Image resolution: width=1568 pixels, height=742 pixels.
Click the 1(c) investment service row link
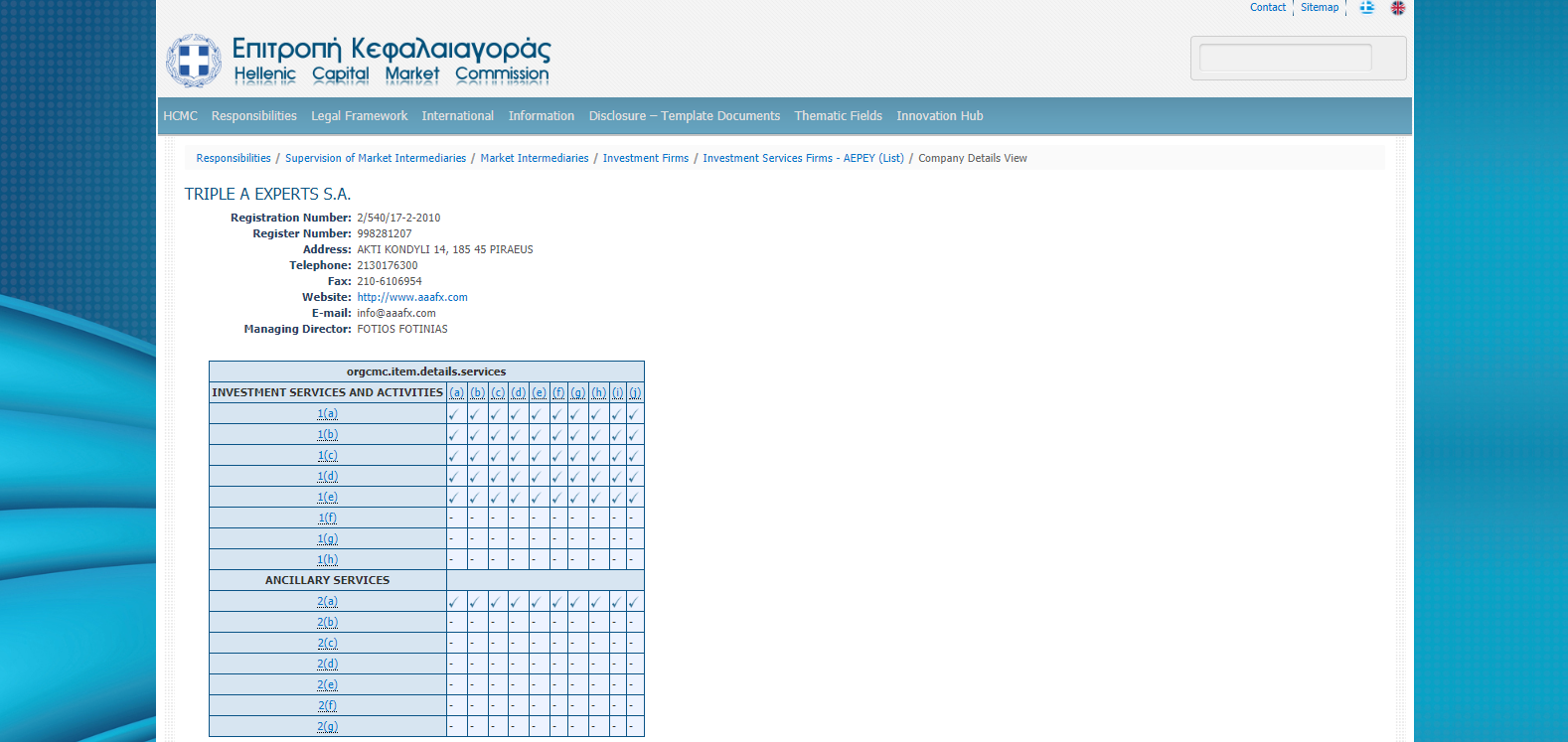pos(328,455)
